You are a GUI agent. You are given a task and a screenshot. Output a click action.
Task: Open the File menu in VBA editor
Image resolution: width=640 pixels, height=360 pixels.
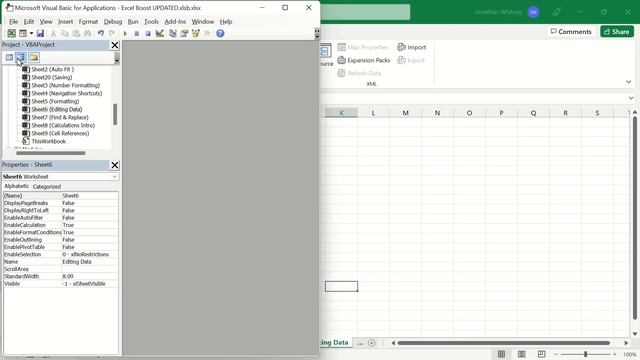coord(13,22)
